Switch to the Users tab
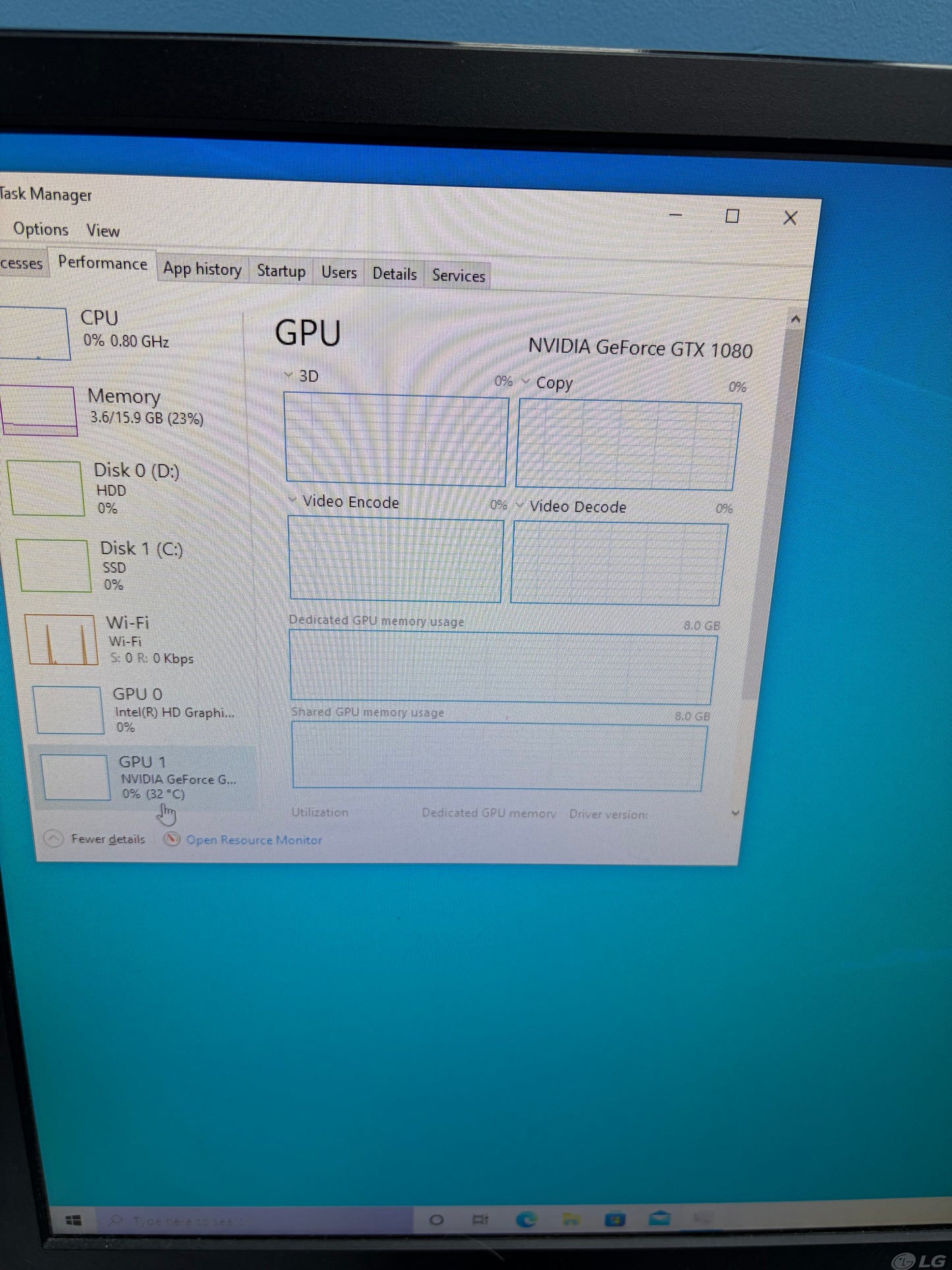This screenshot has width=952, height=1270. [x=339, y=273]
